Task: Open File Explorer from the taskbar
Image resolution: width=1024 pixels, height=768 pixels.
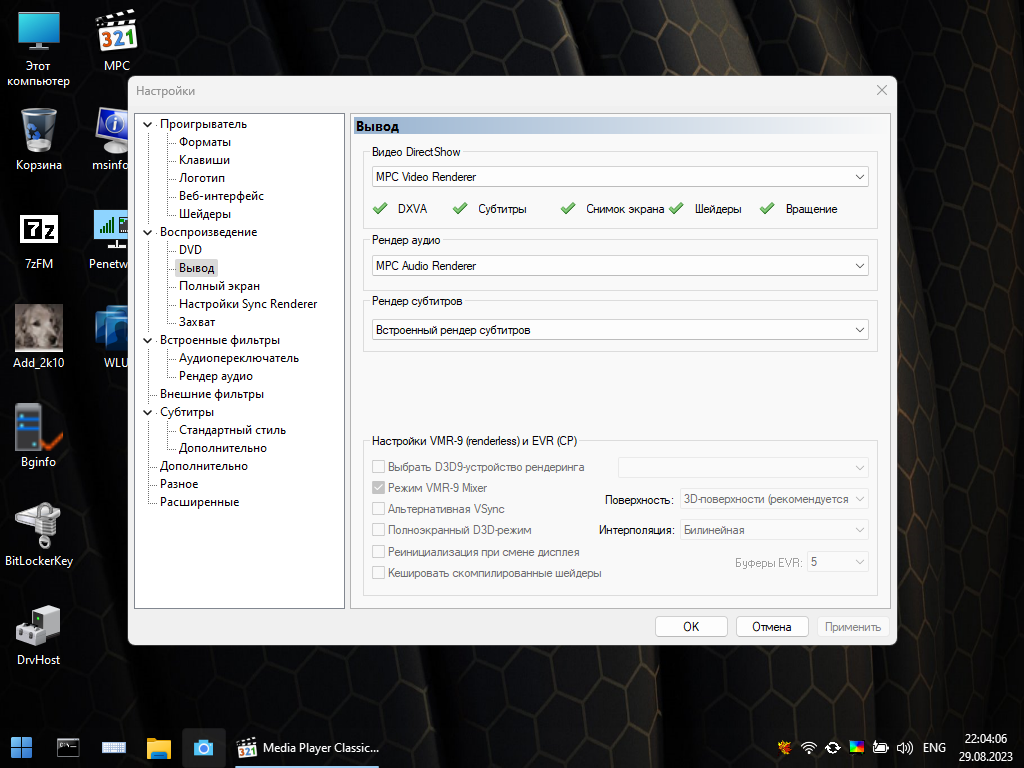Action: pyautogui.click(x=159, y=748)
